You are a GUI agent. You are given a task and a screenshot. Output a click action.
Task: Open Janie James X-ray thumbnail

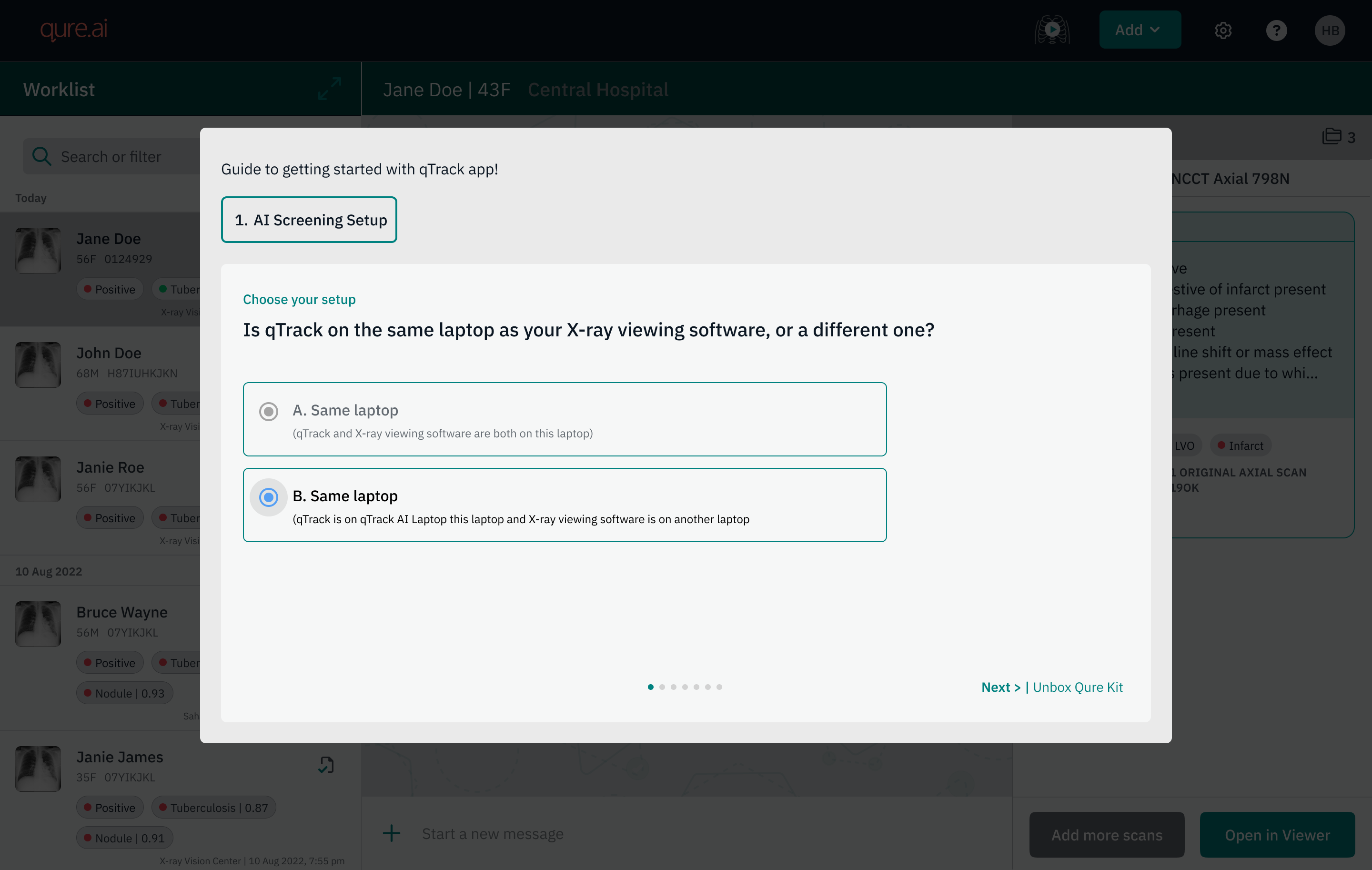(38, 769)
